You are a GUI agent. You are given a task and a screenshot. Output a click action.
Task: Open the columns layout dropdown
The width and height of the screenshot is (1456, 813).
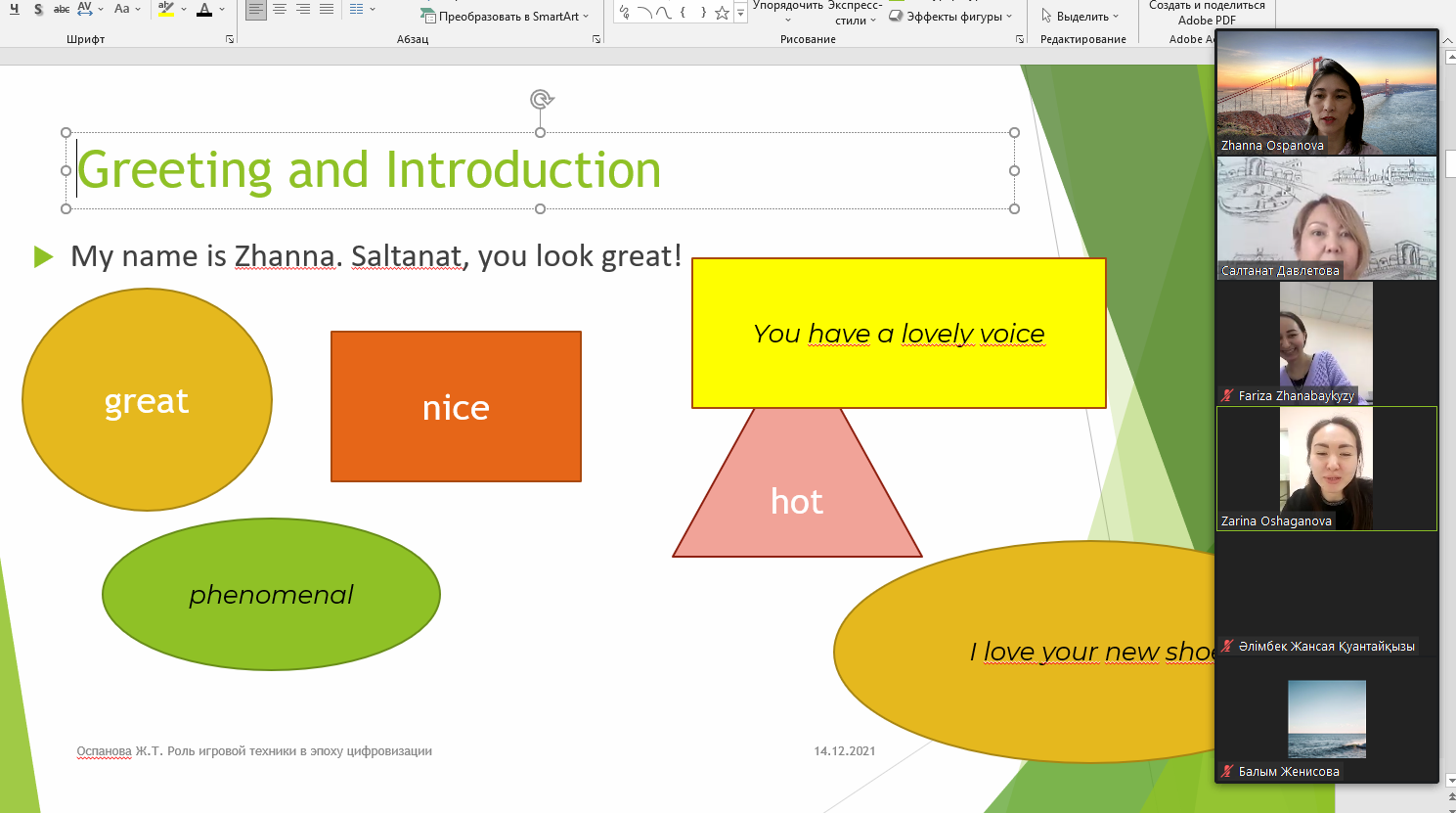(362, 9)
